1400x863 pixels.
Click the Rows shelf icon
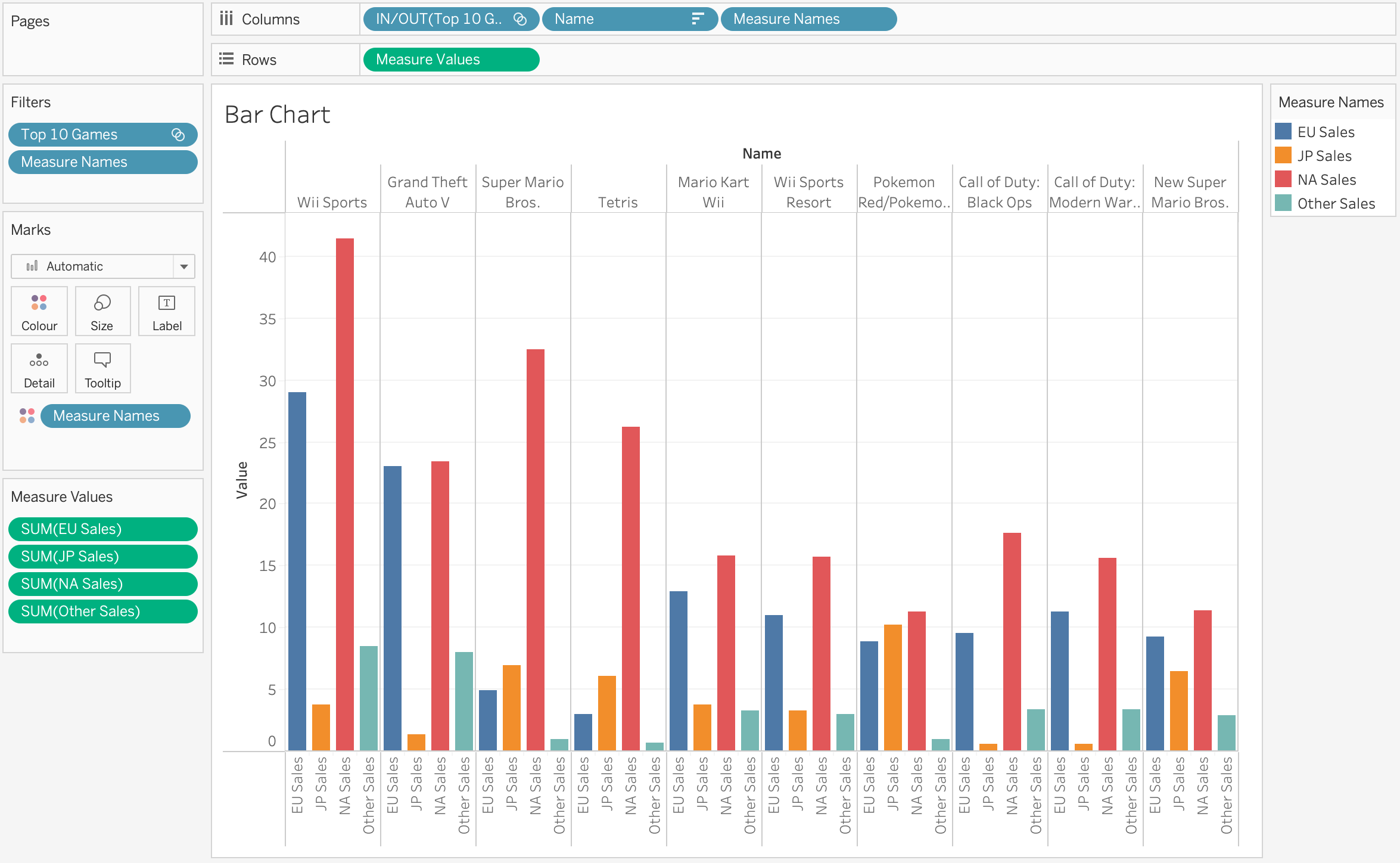(x=226, y=59)
